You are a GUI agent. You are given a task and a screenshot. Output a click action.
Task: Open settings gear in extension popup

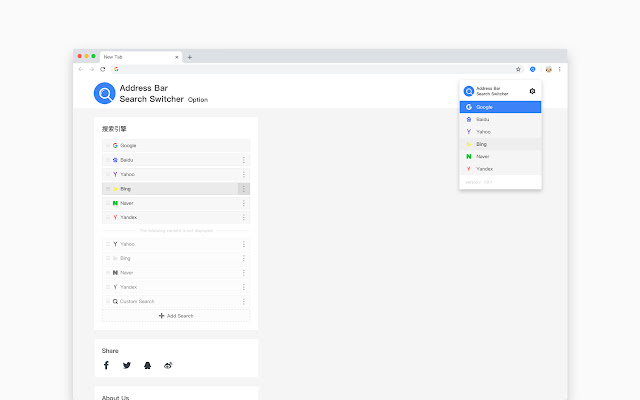[532, 91]
